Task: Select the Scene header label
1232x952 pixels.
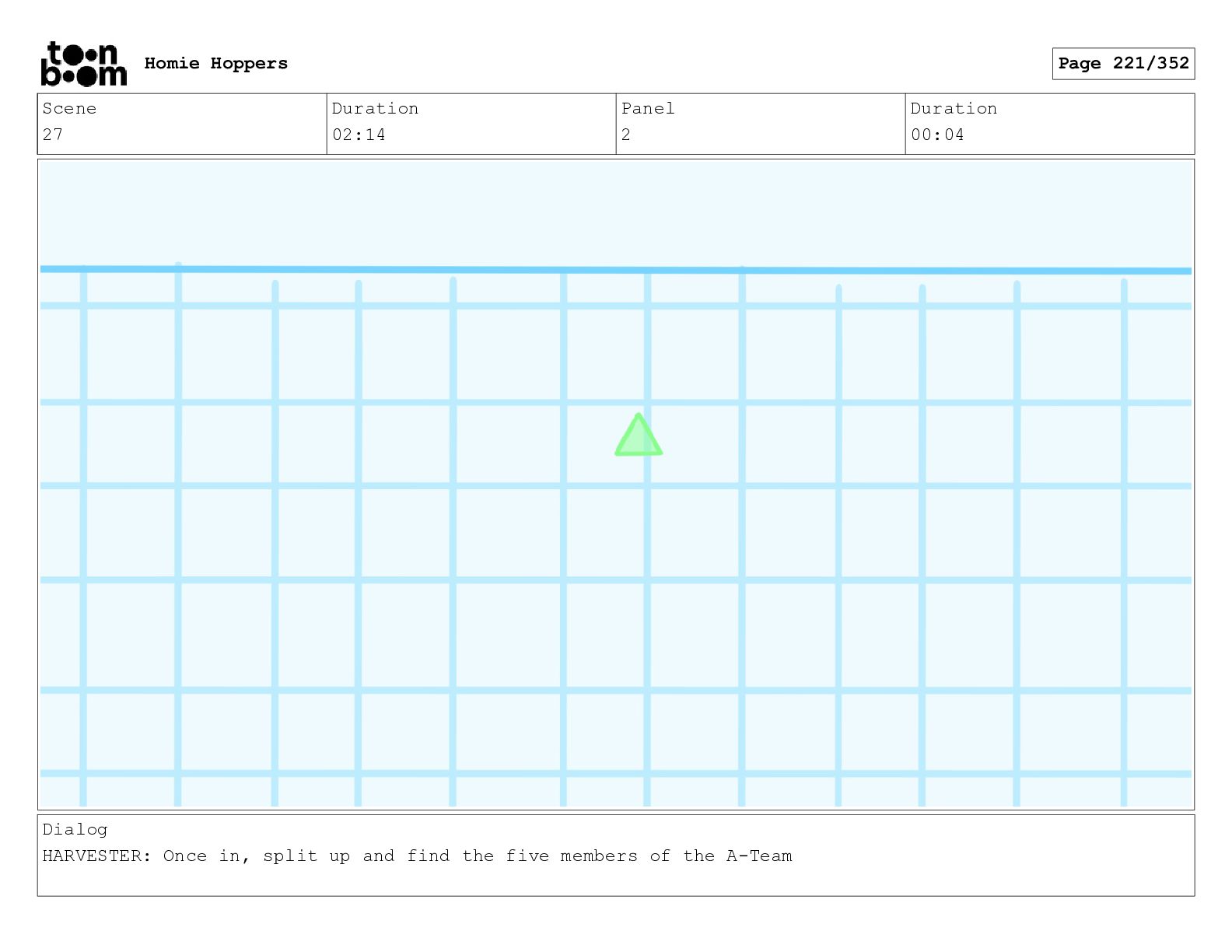Action: click(x=69, y=108)
